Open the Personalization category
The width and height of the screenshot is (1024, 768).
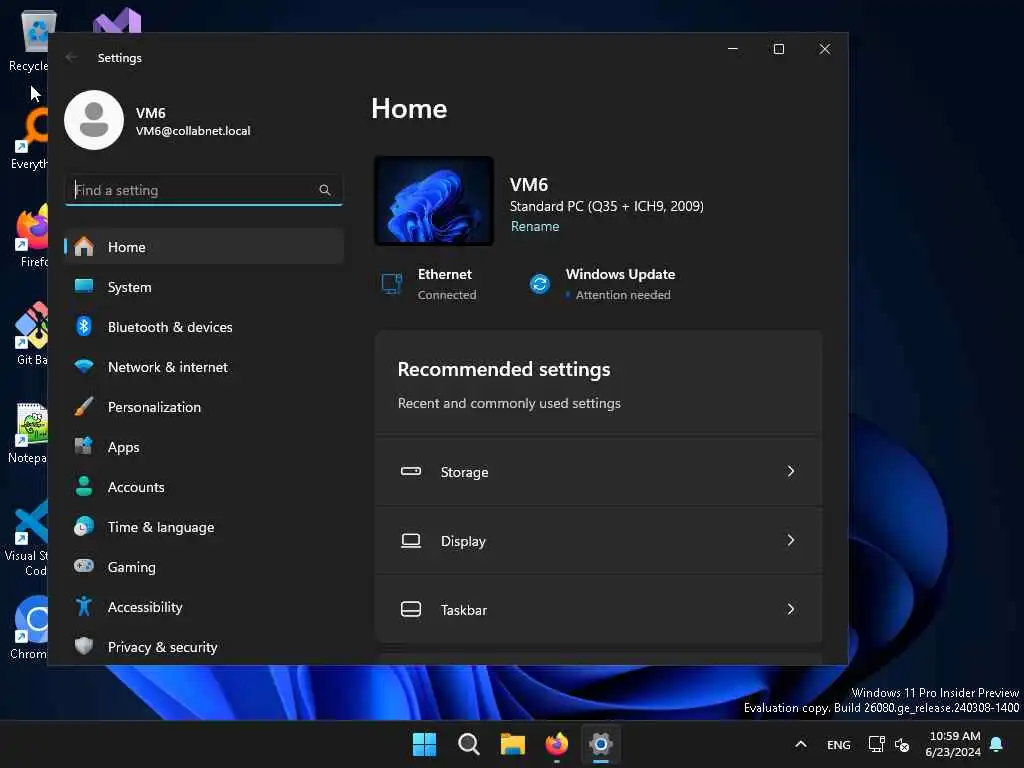point(204,407)
